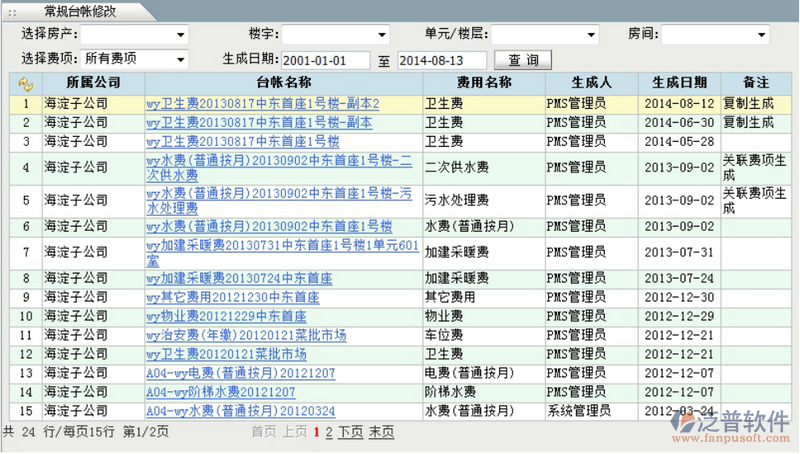Open link wy卫生费20130817中东首座1号楼-副本
The height and width of the screenshot is (454, 800).
(x=259, y=122)
